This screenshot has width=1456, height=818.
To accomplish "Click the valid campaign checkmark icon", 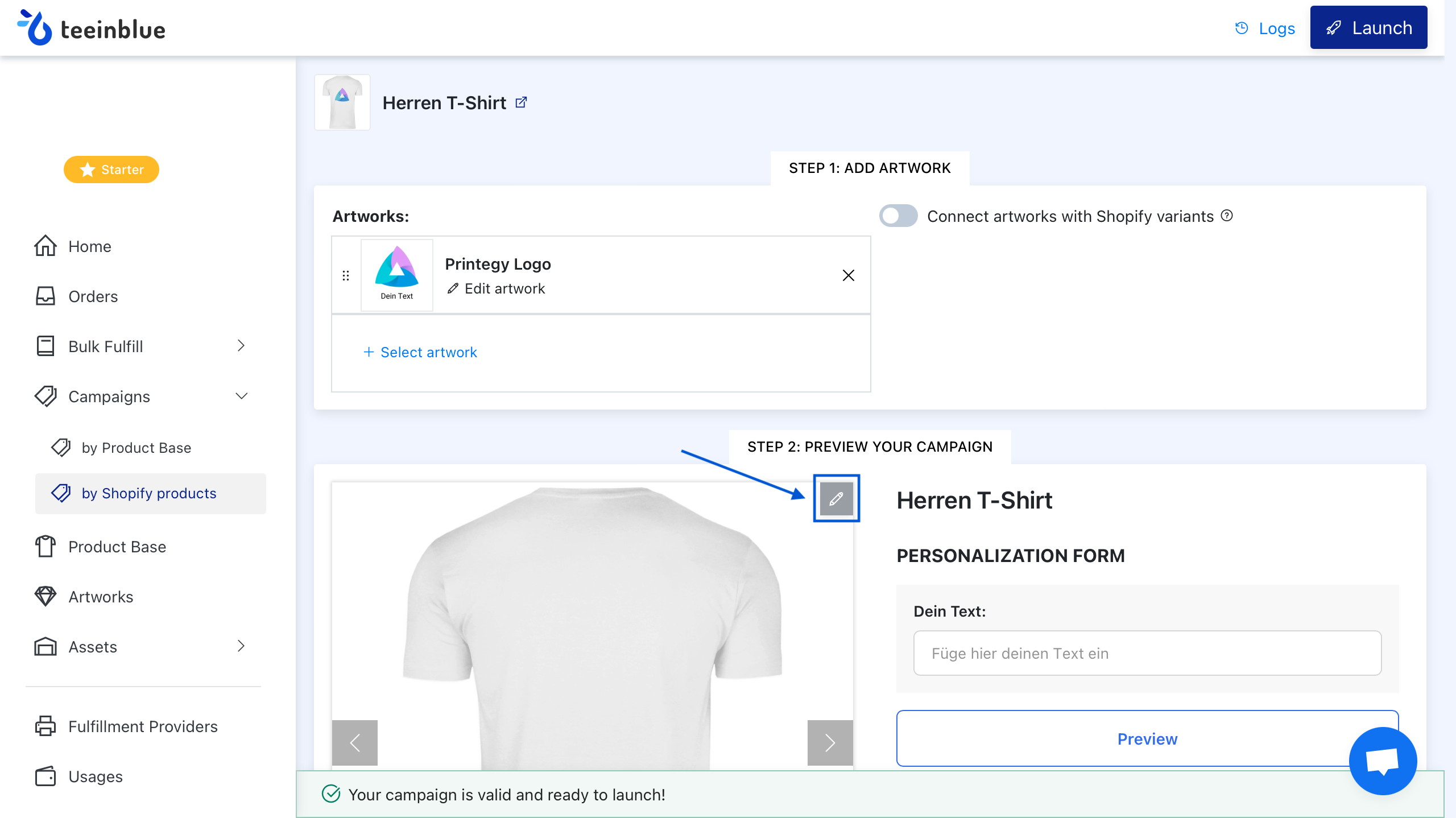I will point(331,794).
